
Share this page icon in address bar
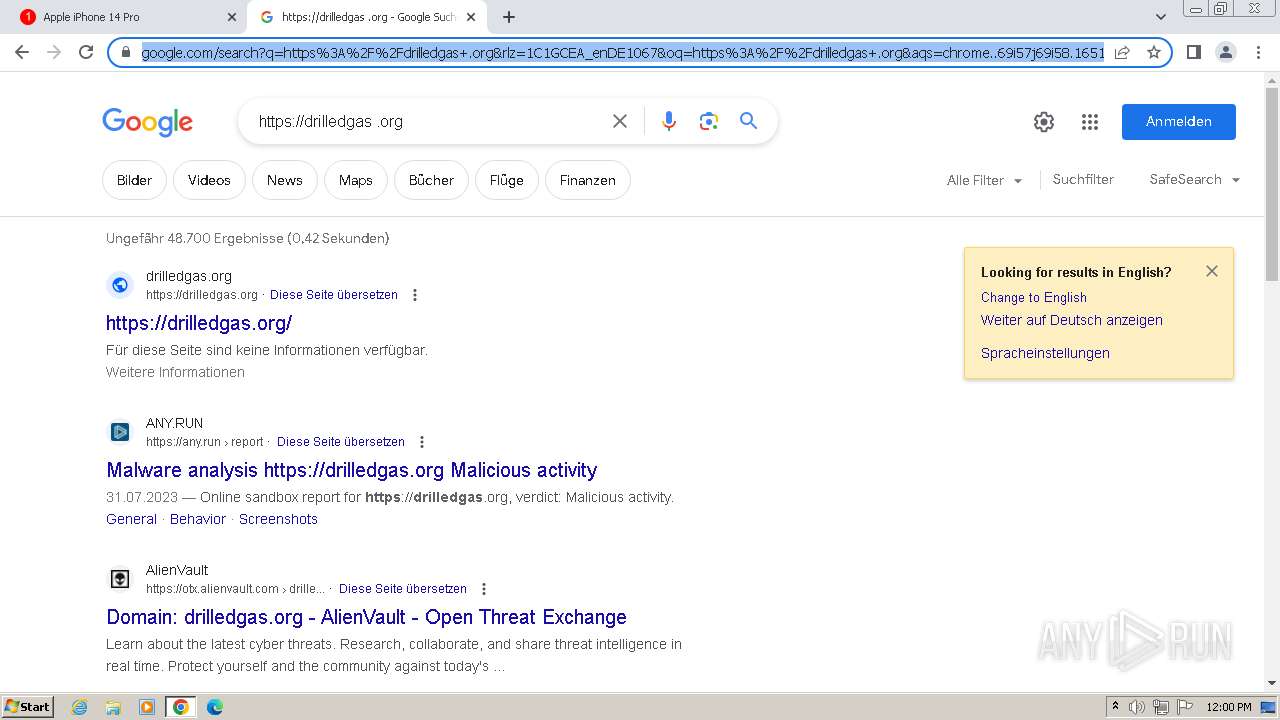coord(1122,52)
